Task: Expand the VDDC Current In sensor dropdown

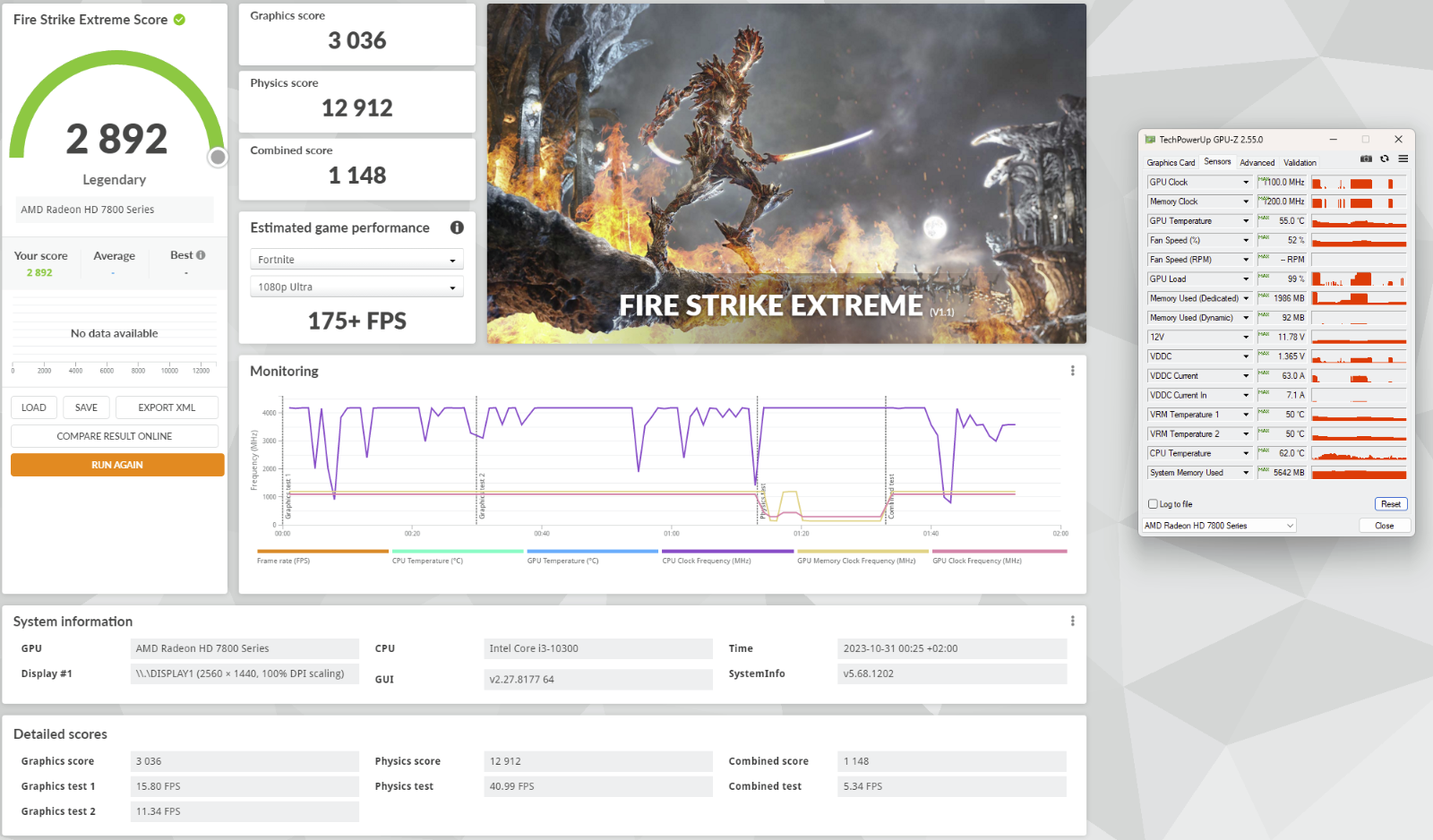Action: pos(1245,395)
